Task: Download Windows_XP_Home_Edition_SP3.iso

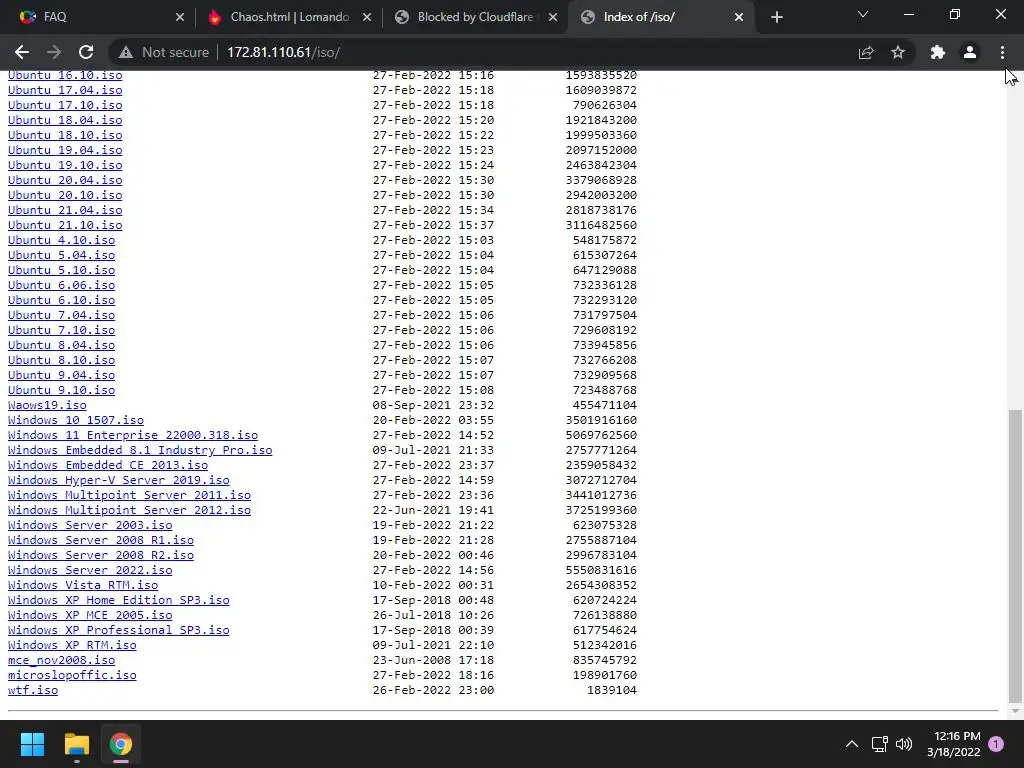Action: (119, 601)
